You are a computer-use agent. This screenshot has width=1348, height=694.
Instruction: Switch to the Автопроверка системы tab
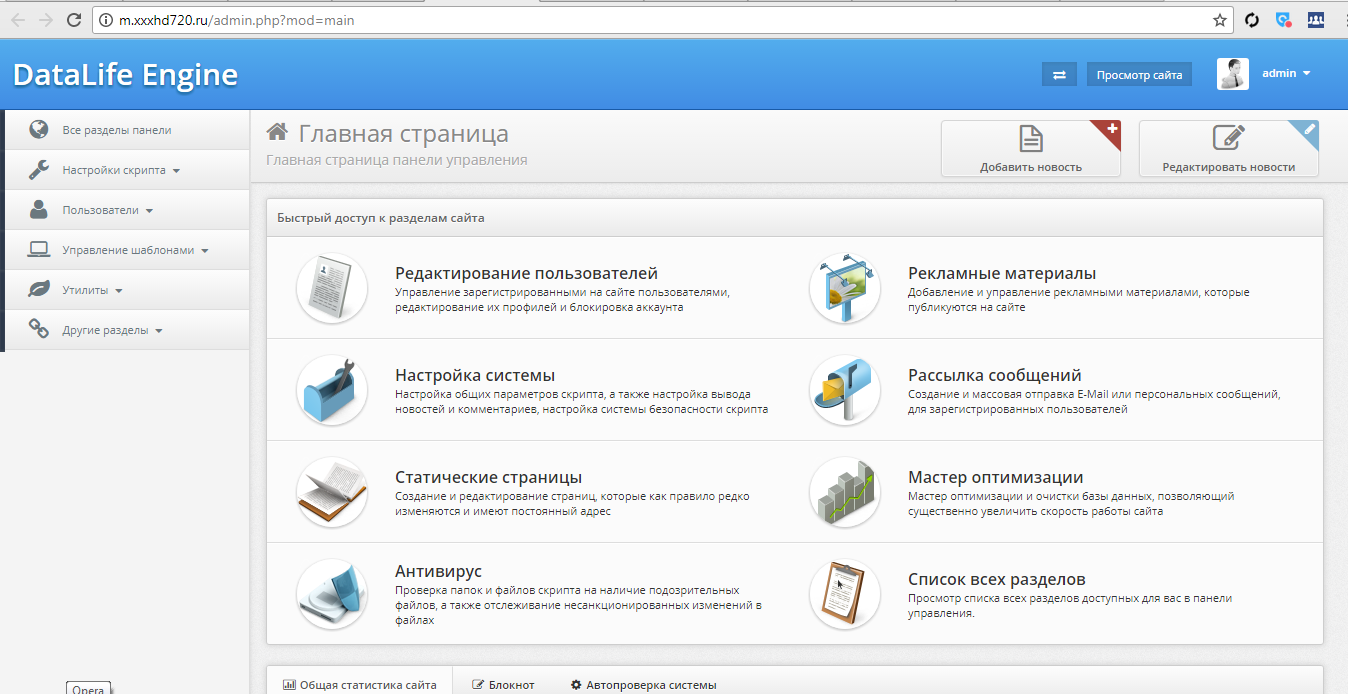(x=643, y=685)
